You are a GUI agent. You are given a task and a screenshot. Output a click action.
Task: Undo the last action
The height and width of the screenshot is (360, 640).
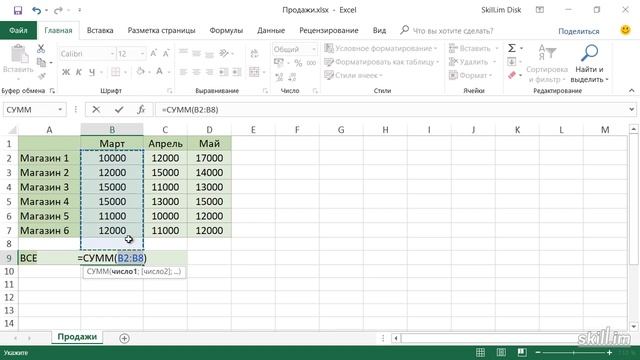pos(36,10)
